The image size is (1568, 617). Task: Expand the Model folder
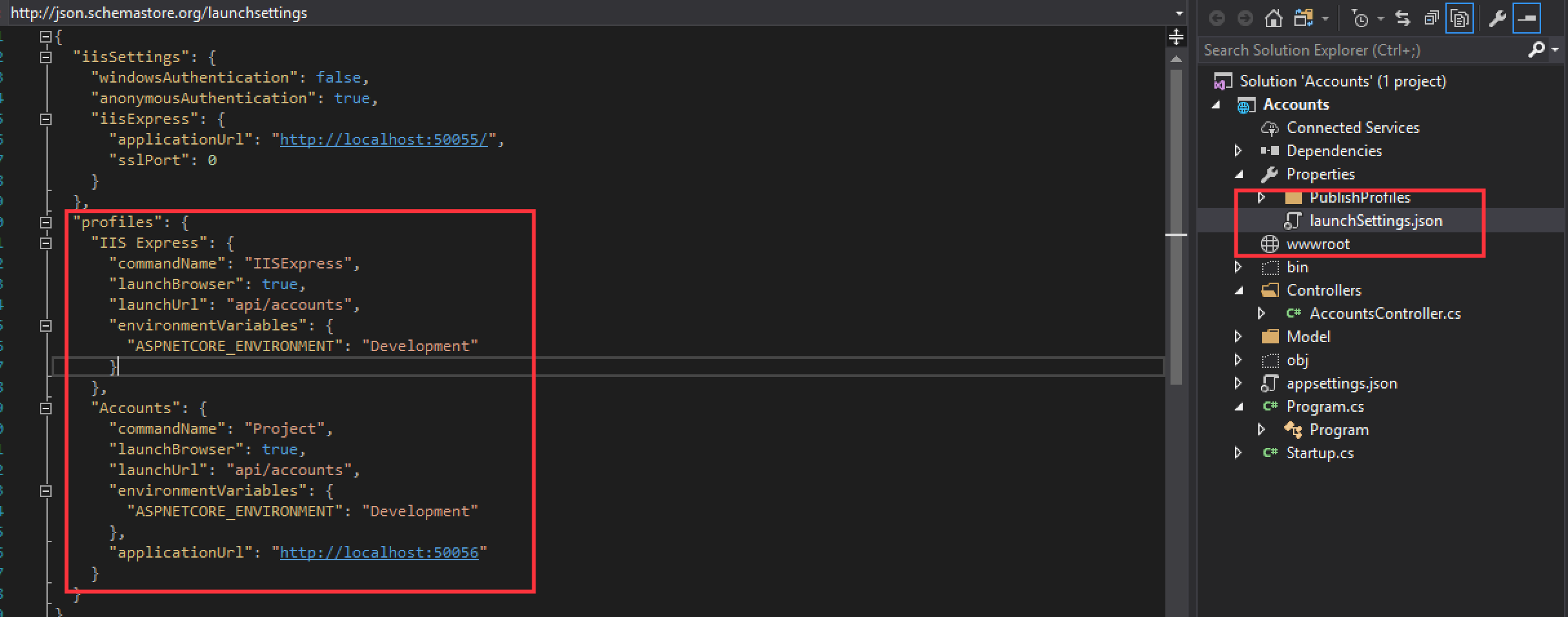[x=1238, y=337]
